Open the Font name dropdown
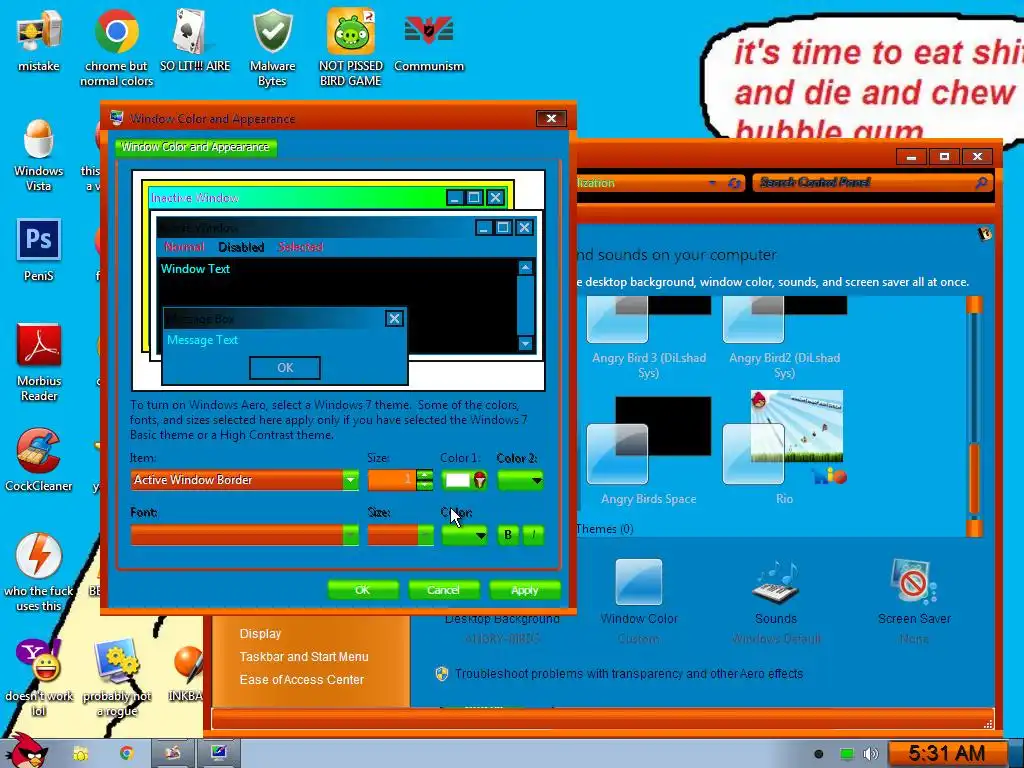This screenshot has height=768, width=1024. click(351, 536)
